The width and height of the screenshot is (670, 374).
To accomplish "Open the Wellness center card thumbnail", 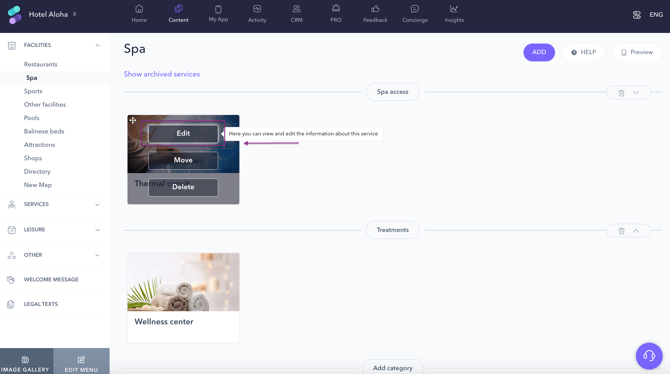I will pos(183,282).
